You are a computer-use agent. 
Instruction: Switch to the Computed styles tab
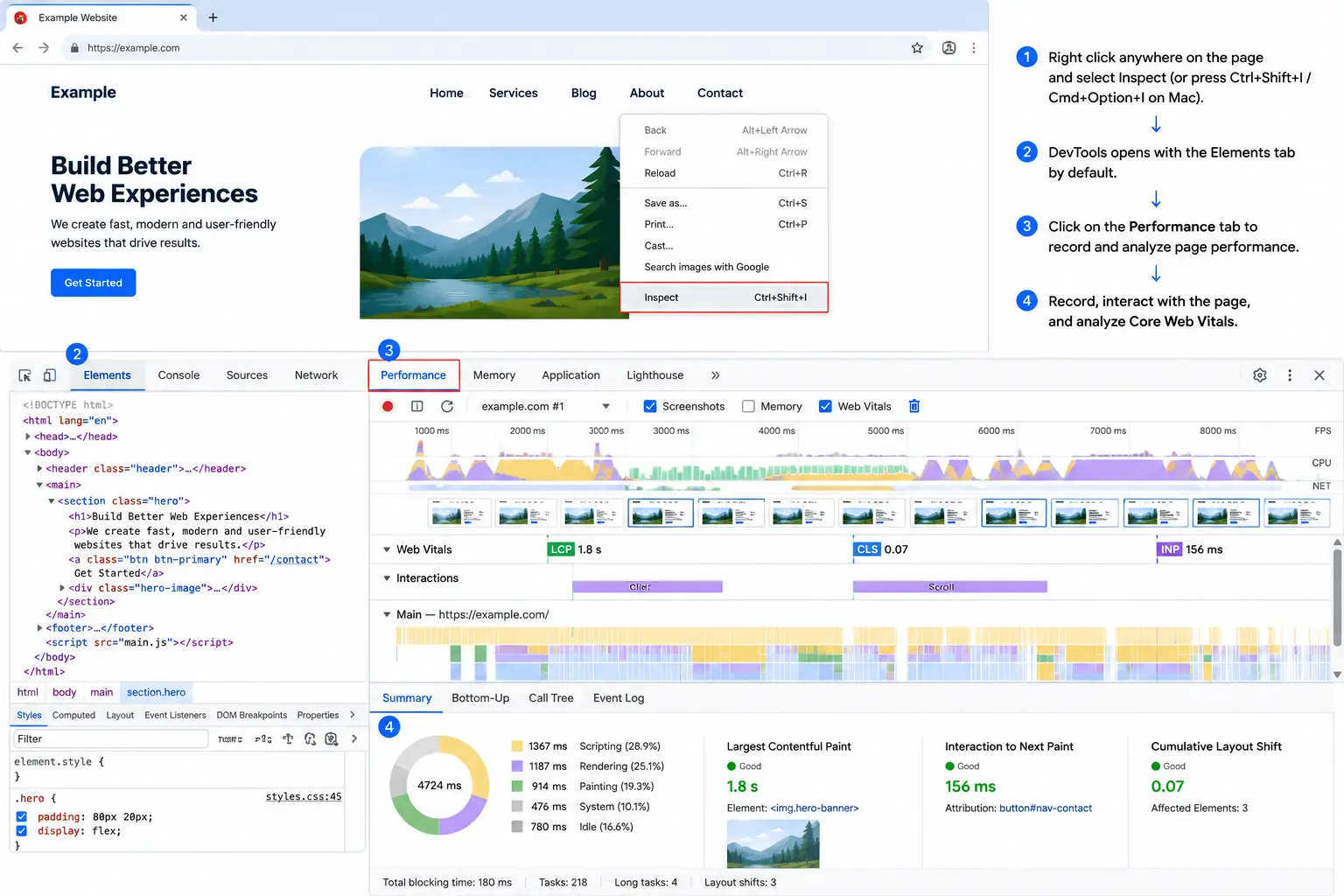point(73,715)
